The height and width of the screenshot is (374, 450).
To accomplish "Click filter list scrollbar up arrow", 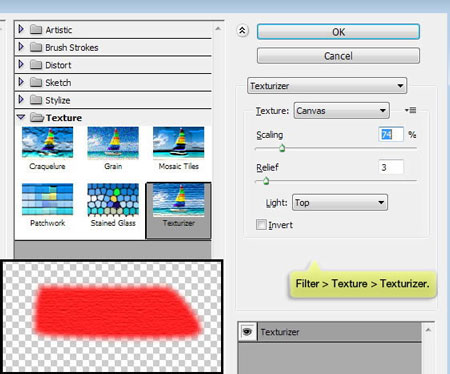I will pos(218,29).
